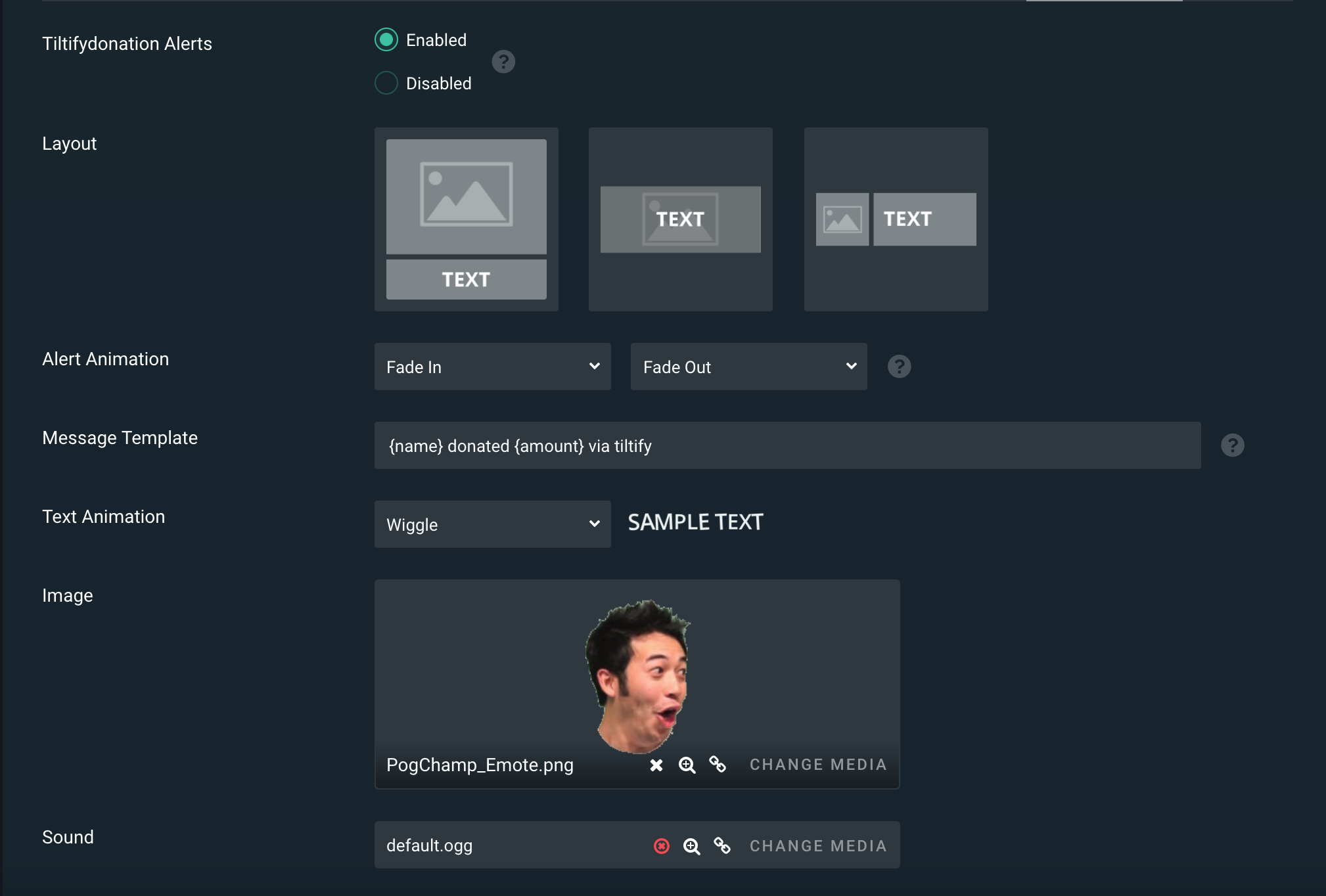Click the default.ogg file name
The width and height of the screenshot is (1326, 896).
429,846
